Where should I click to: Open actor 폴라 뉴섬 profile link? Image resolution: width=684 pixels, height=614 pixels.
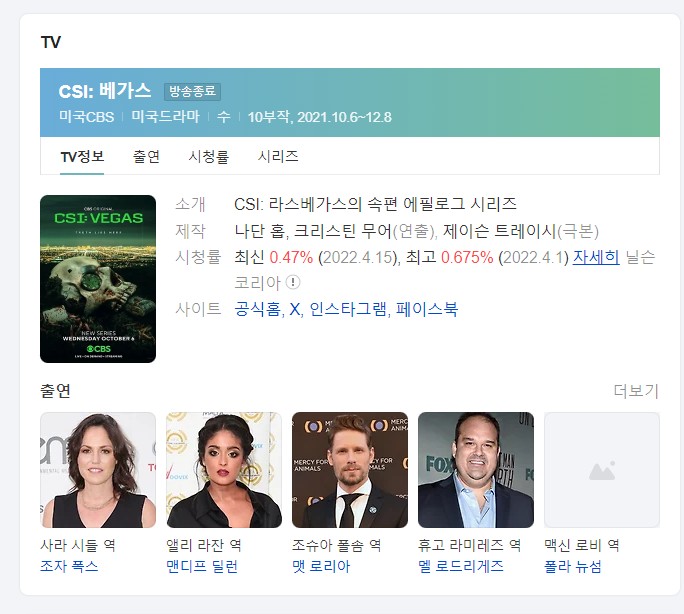[572, 566]
